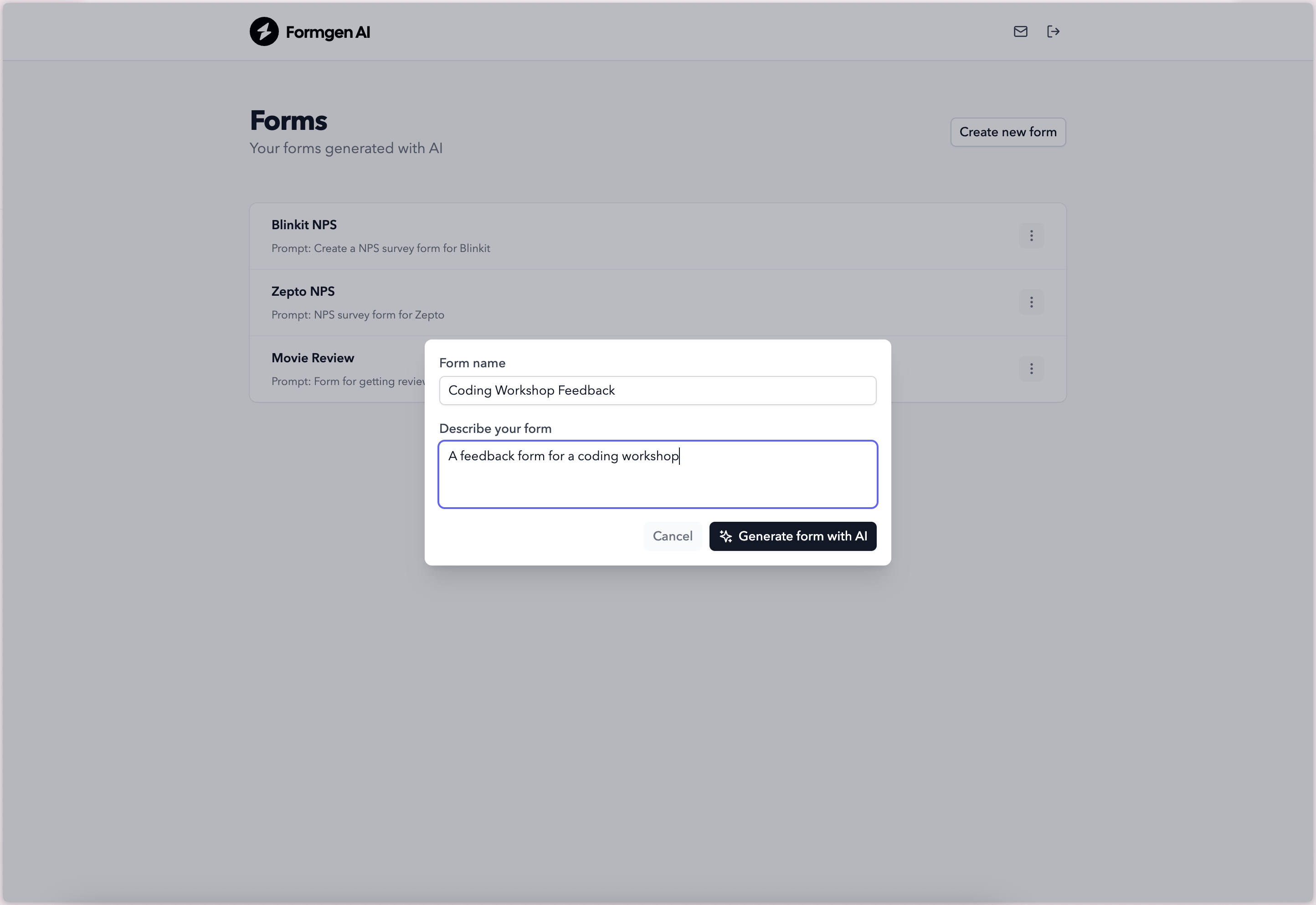Click the Formgen AI brand text

pos(328,32)
